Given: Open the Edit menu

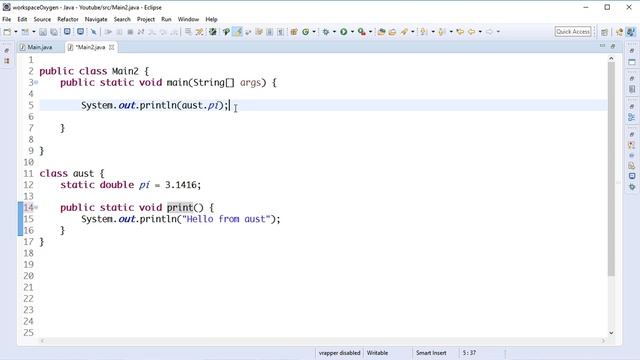Looking at the screenshot, I should coord(22,19).
